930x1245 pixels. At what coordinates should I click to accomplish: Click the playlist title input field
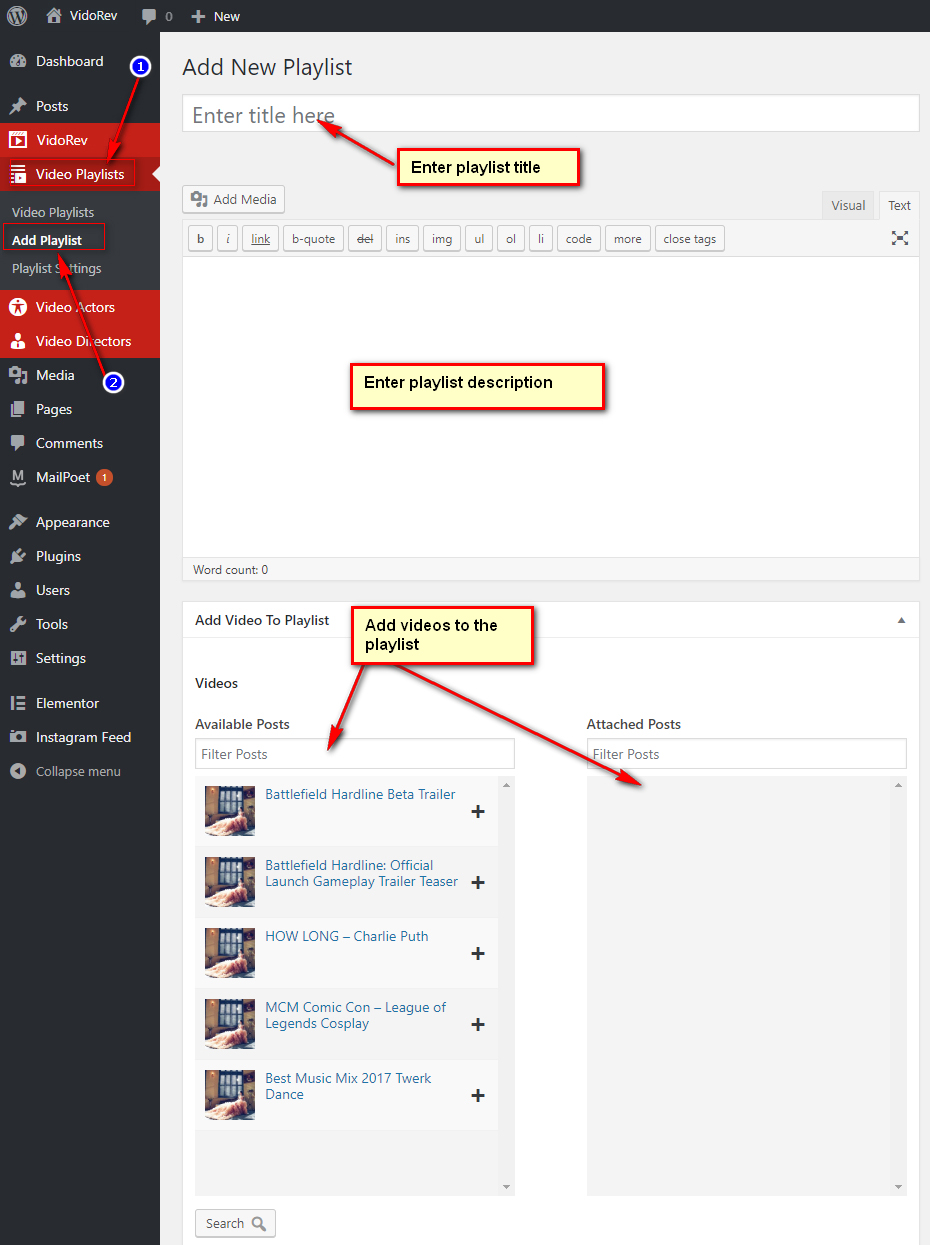point(550,114)
